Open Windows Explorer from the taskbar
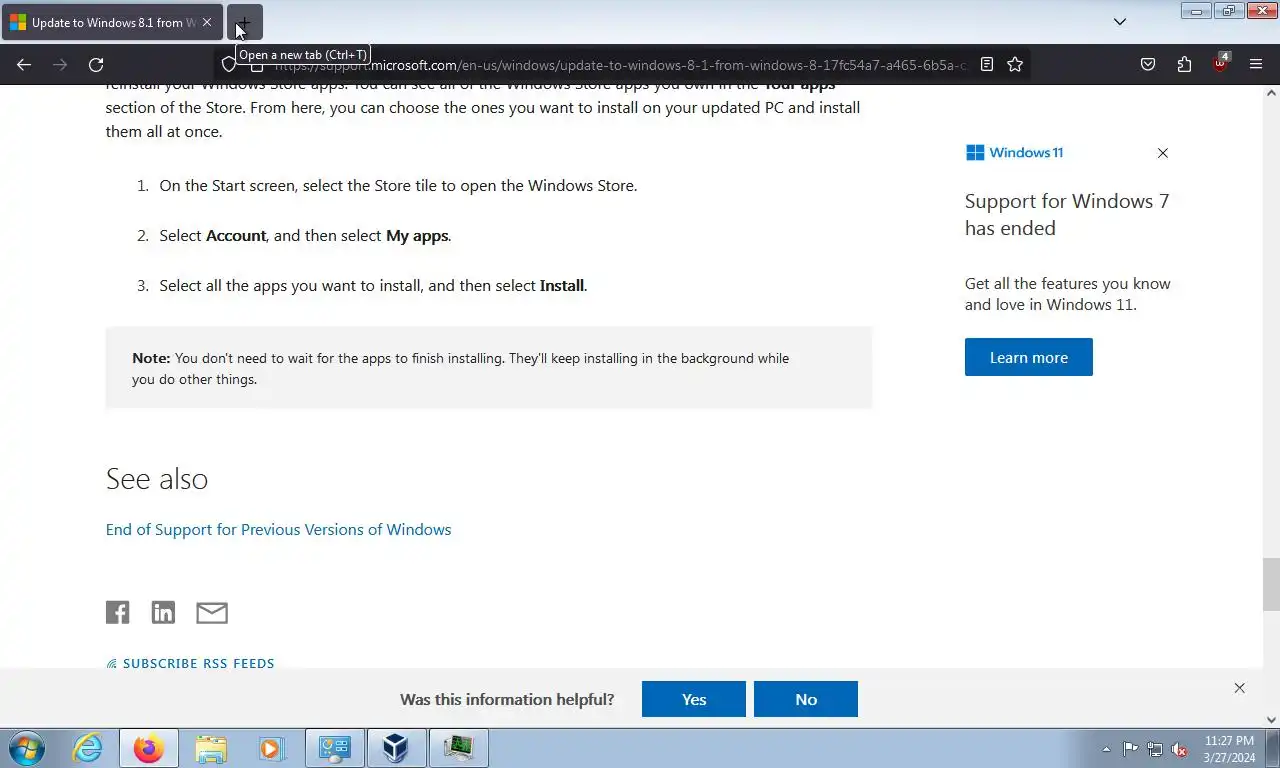This screenshot has height=768, width=1280. [211, 748]
